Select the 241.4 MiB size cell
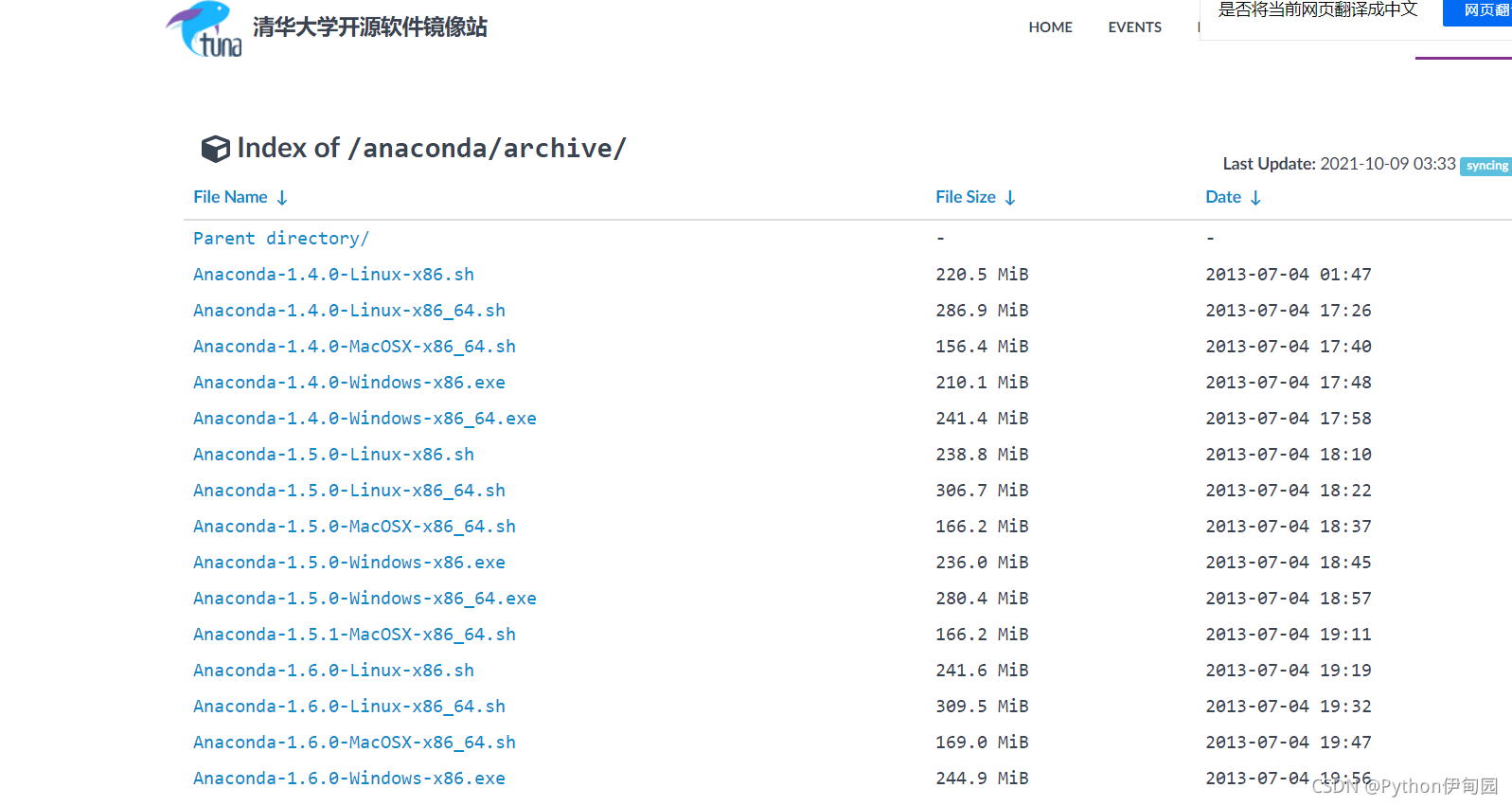Screen dimensions: 1512x806 click(x=982, y=419)
